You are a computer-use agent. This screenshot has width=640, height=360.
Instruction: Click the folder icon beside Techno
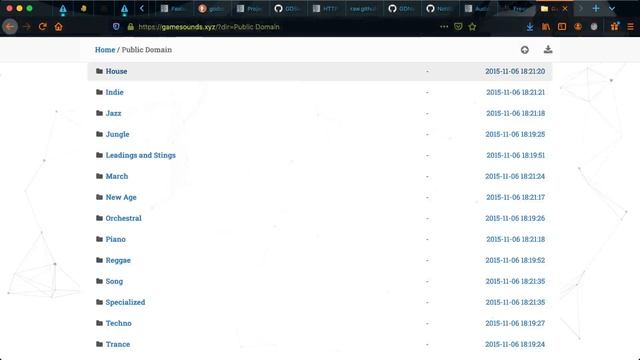99,323
